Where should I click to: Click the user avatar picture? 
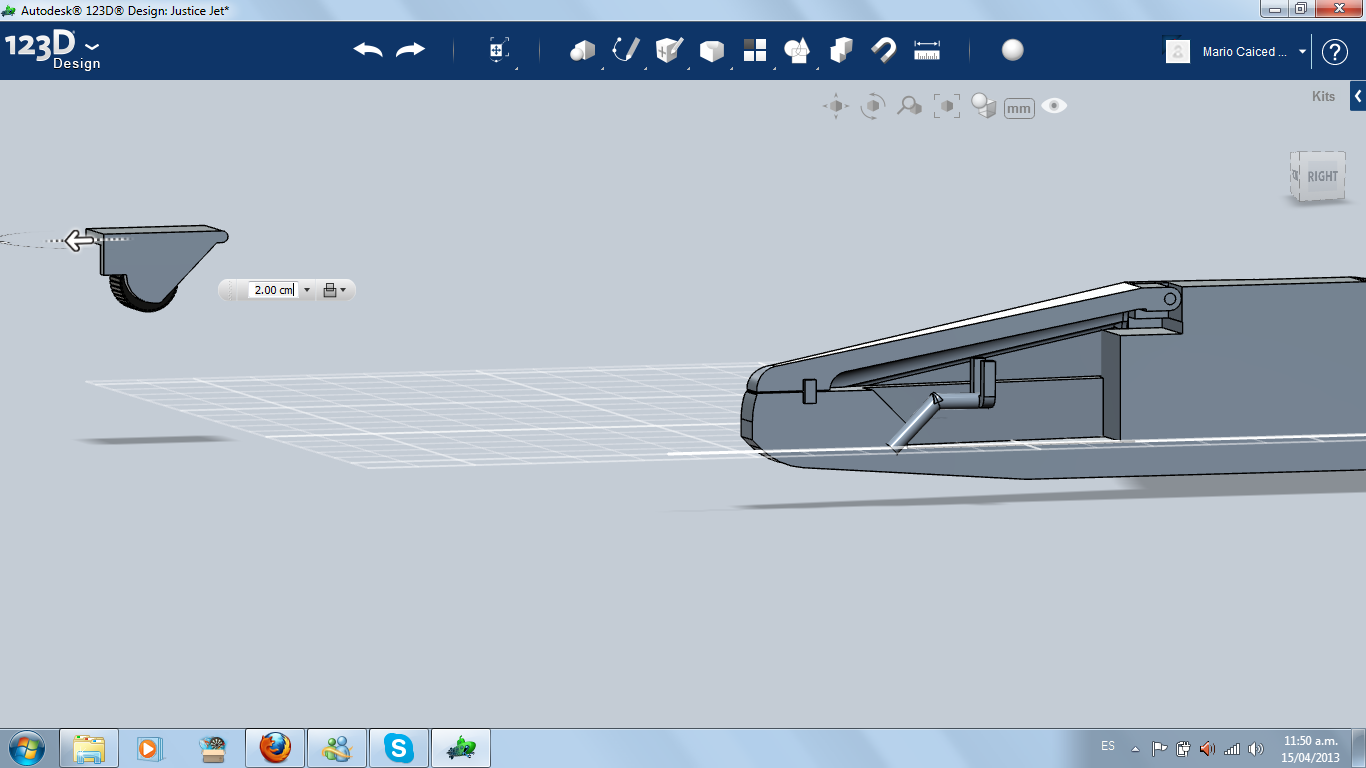[x=1178, y=52]
